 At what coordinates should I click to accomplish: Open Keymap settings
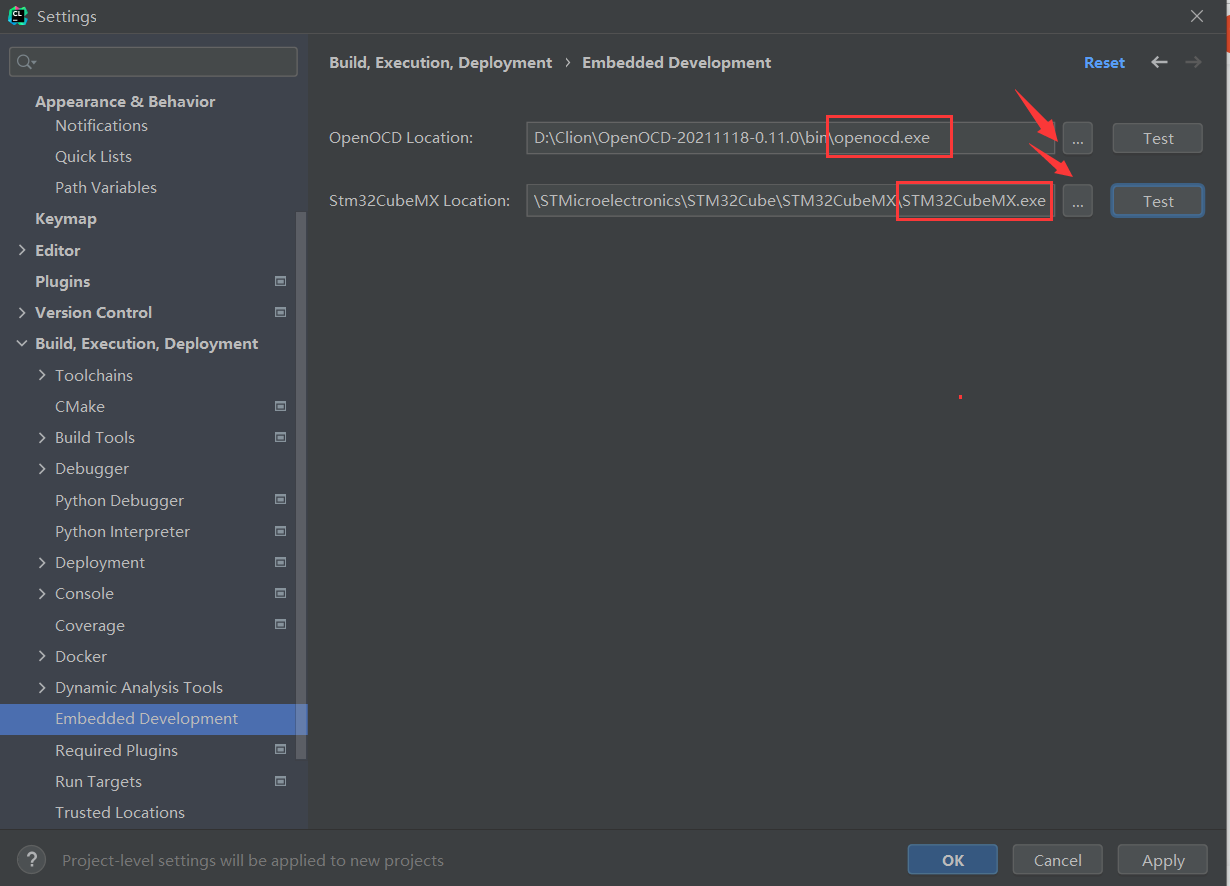point(66,218)
